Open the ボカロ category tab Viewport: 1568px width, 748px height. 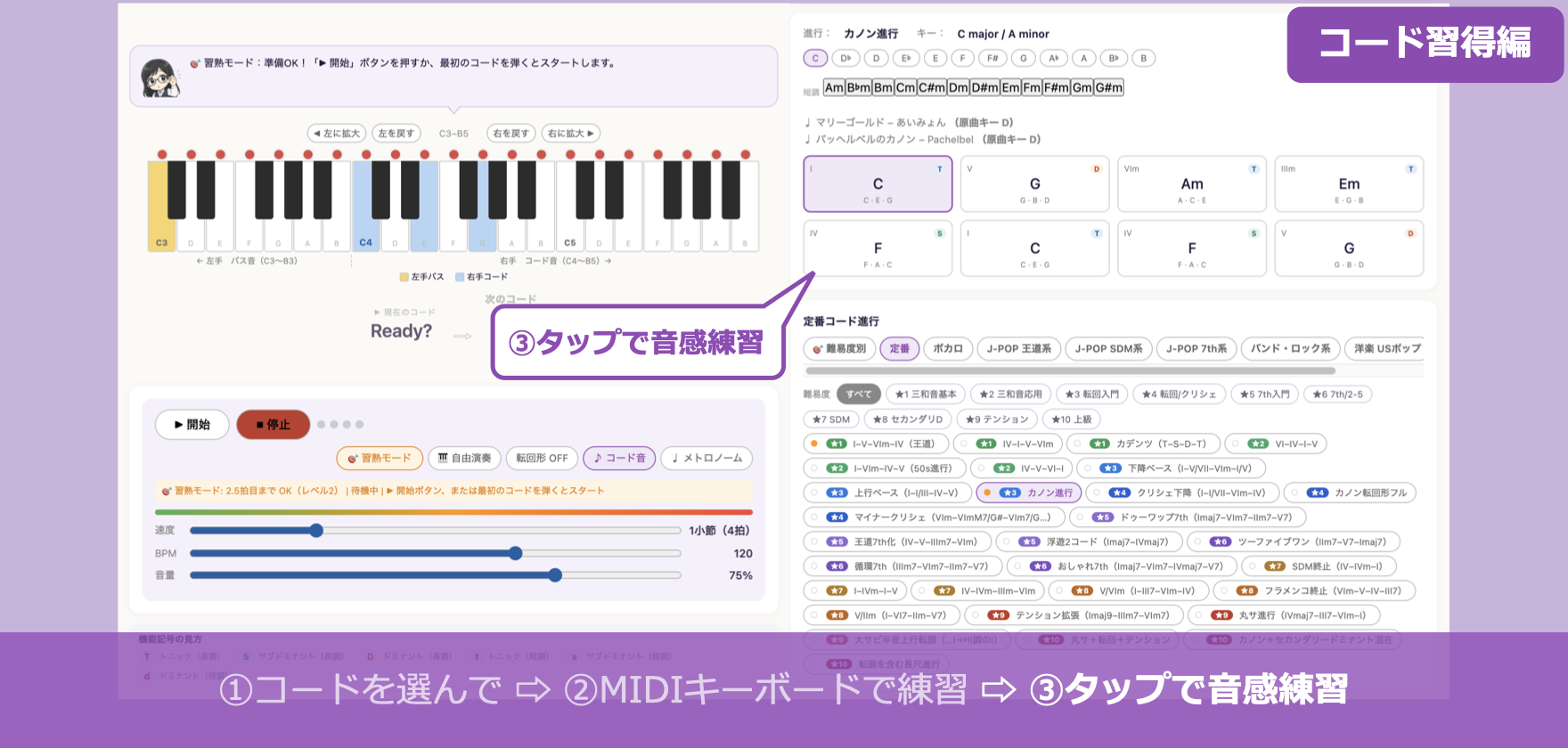point(948,349)
